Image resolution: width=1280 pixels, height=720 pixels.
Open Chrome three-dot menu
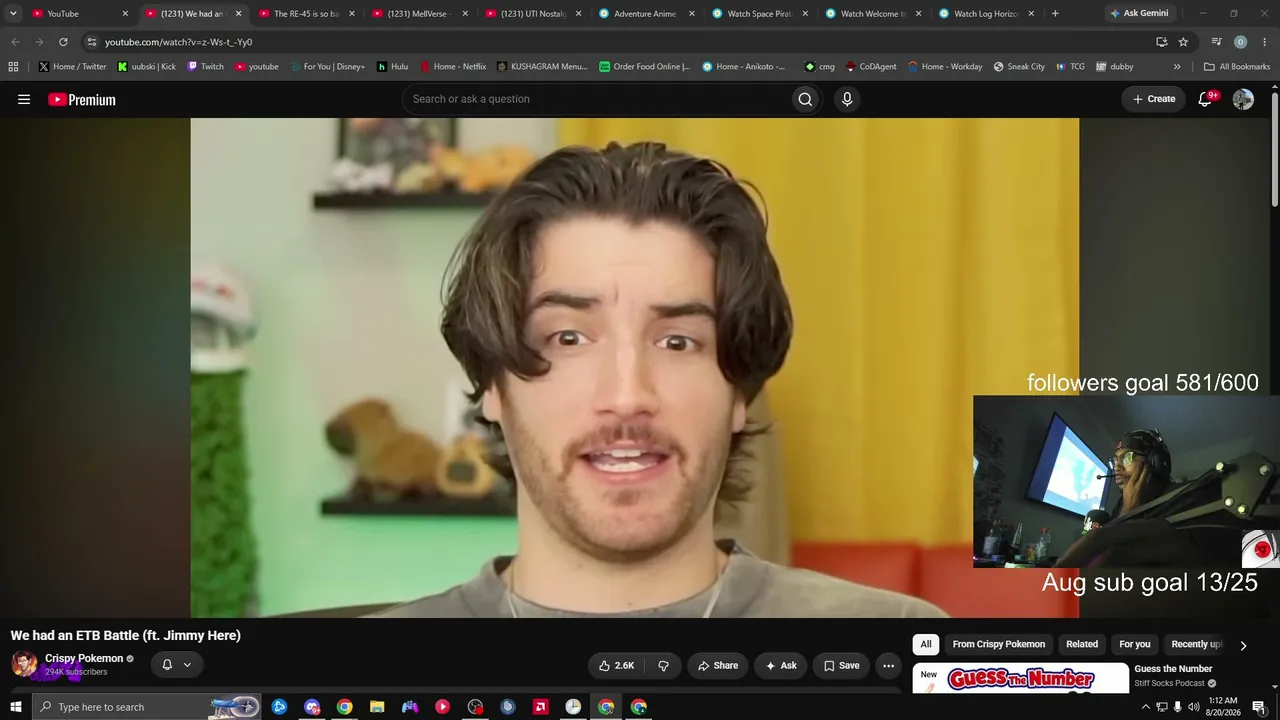click(1264, 42)
